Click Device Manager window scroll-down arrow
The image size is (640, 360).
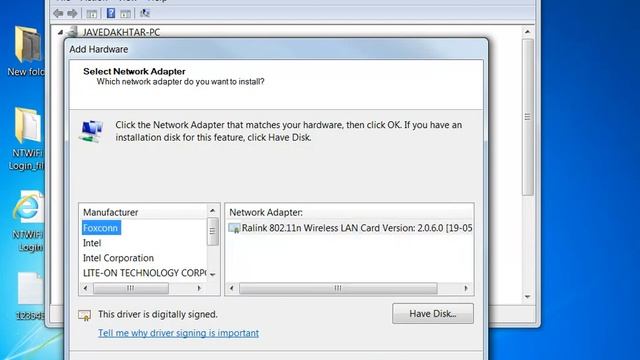coord(527,297)
